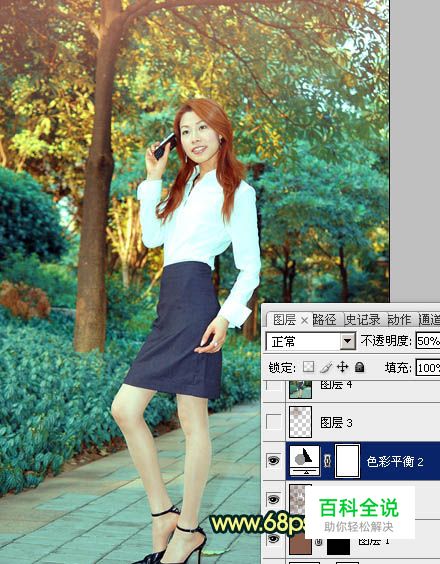Select the 图层 4 layer thumbnail
This screenshot has height=564, width=440.
pos(300,389)
